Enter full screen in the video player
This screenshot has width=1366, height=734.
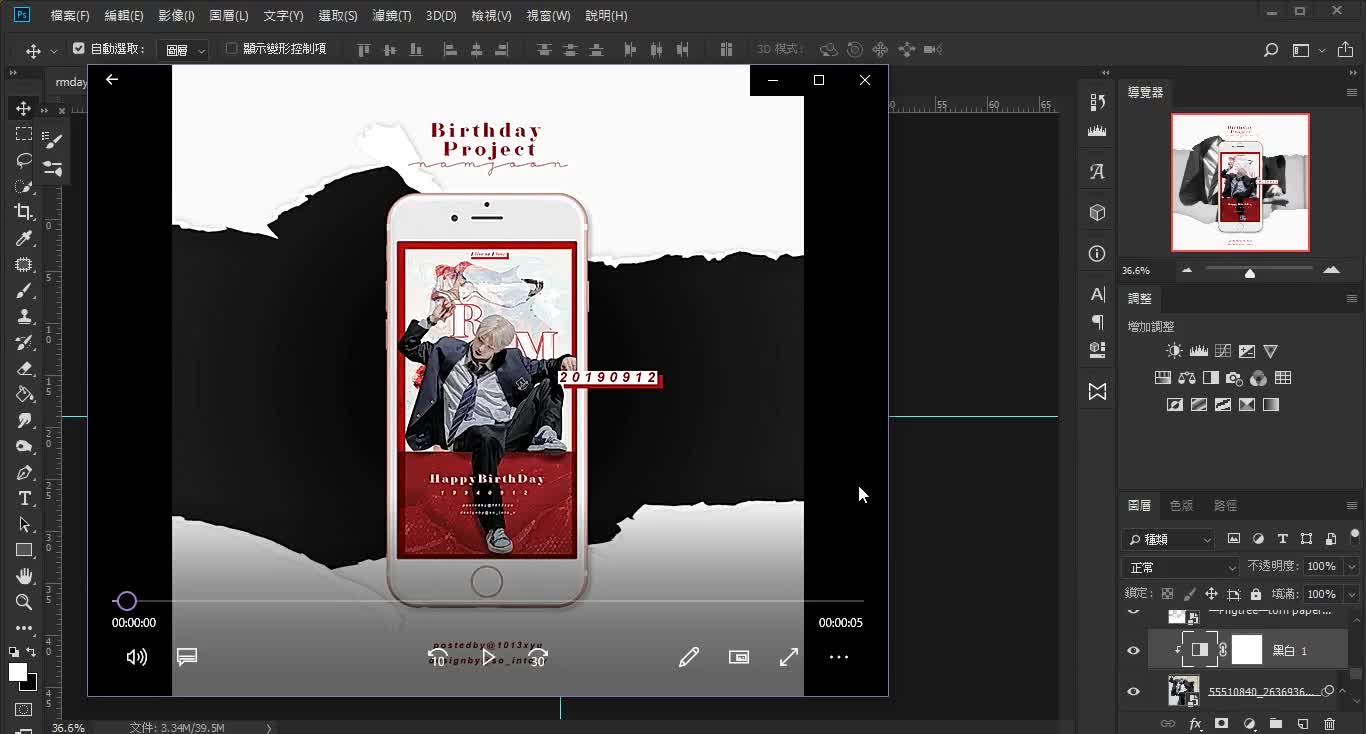789,657
